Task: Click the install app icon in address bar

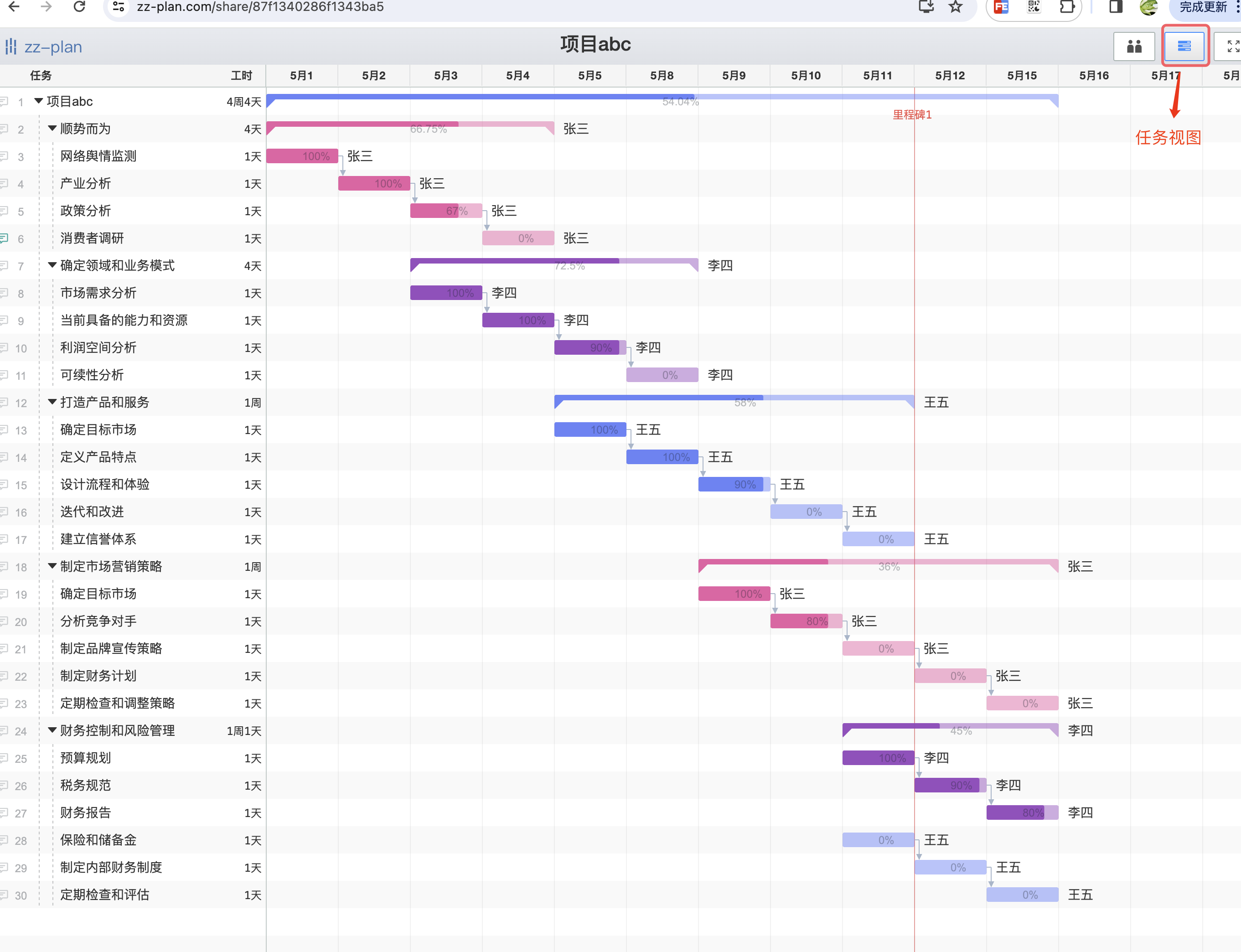Action: coord(926,7)
